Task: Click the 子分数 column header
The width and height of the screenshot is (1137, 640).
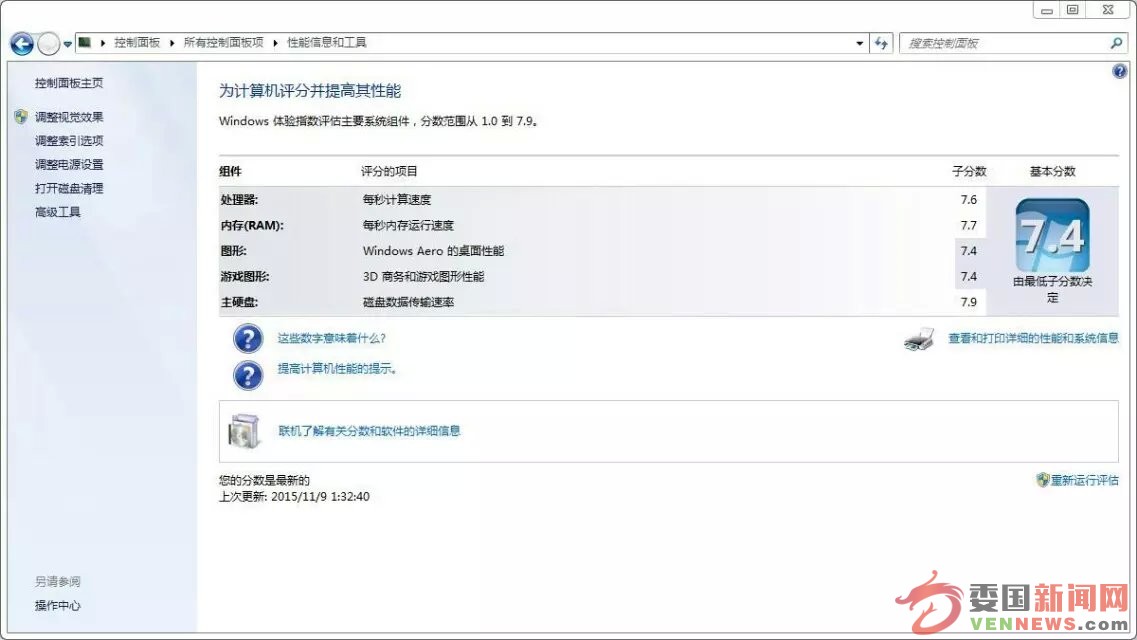Action: pos(969,172)
